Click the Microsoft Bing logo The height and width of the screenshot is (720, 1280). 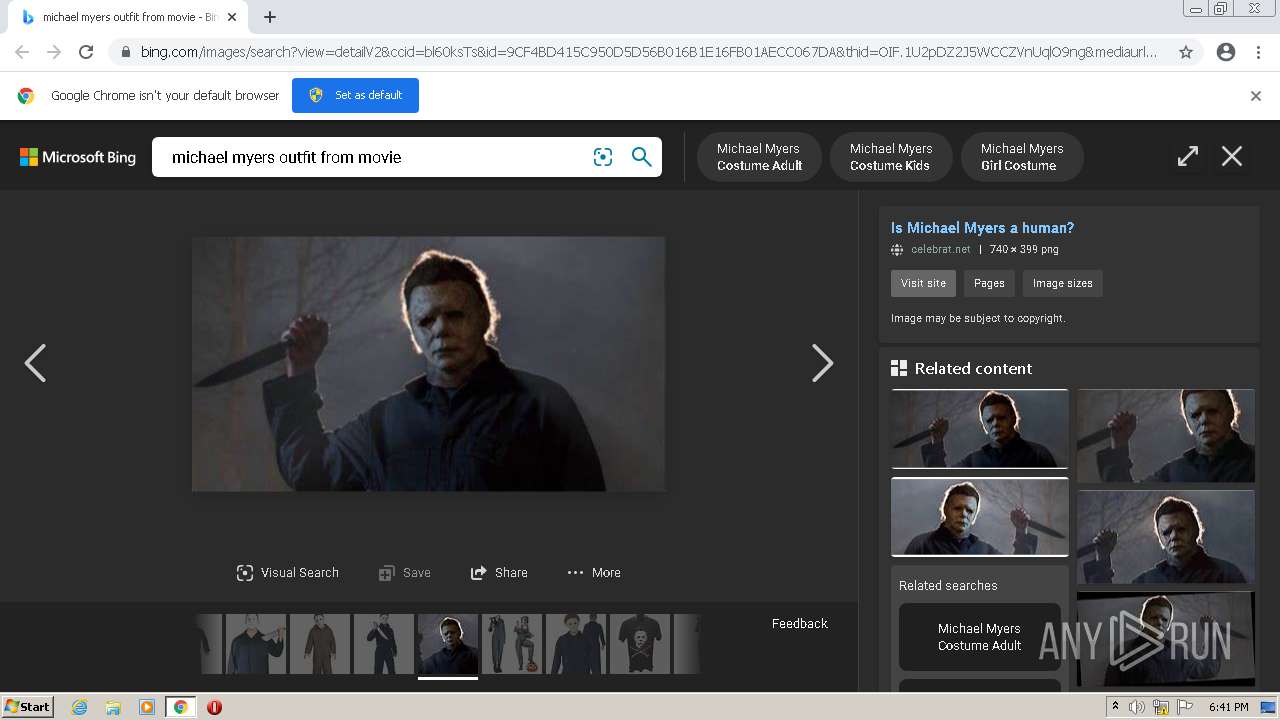[78, 157]
